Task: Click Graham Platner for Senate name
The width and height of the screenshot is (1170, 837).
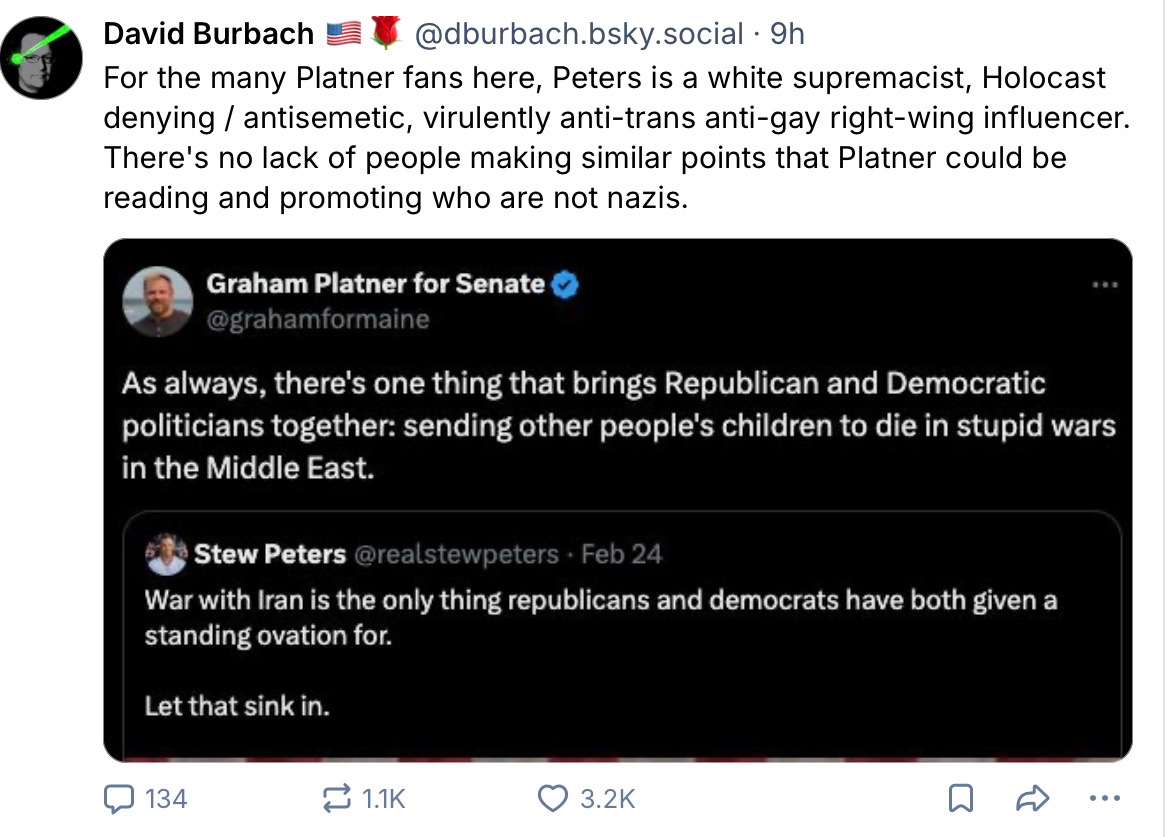Action: click(376, 284)
